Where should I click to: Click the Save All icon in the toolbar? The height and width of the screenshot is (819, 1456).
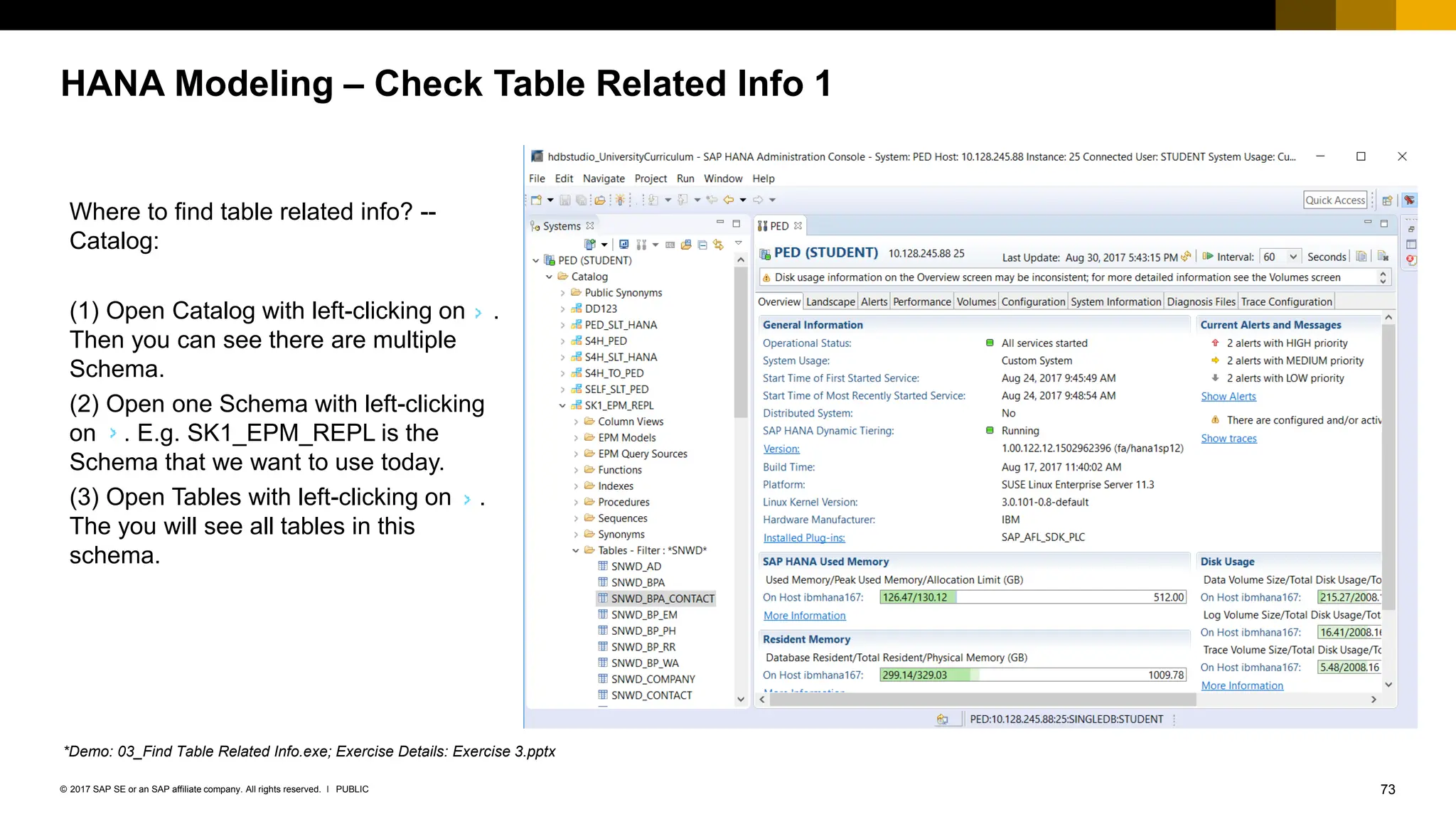[581, 200]
